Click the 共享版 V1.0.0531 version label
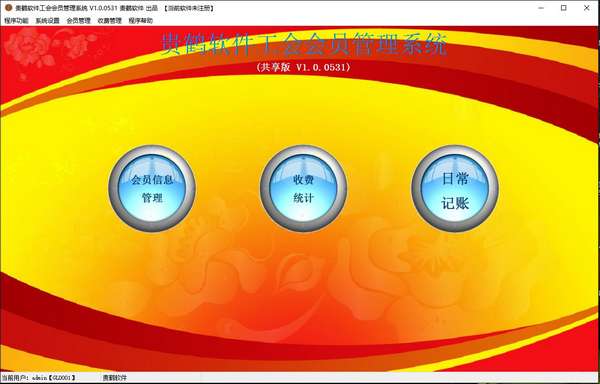The height and width of the screenshot is (384, 600). click(303, 67)
